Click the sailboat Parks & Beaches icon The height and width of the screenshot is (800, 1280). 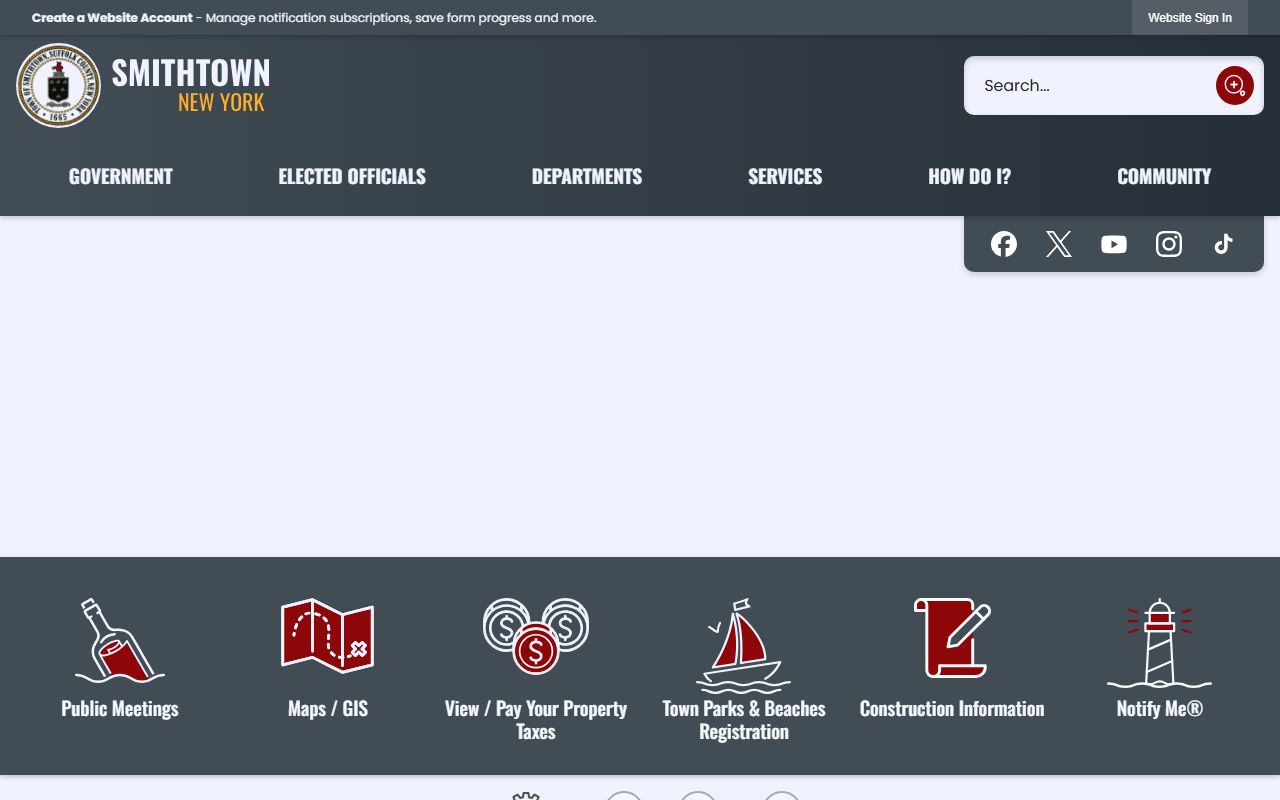(744, 645)
